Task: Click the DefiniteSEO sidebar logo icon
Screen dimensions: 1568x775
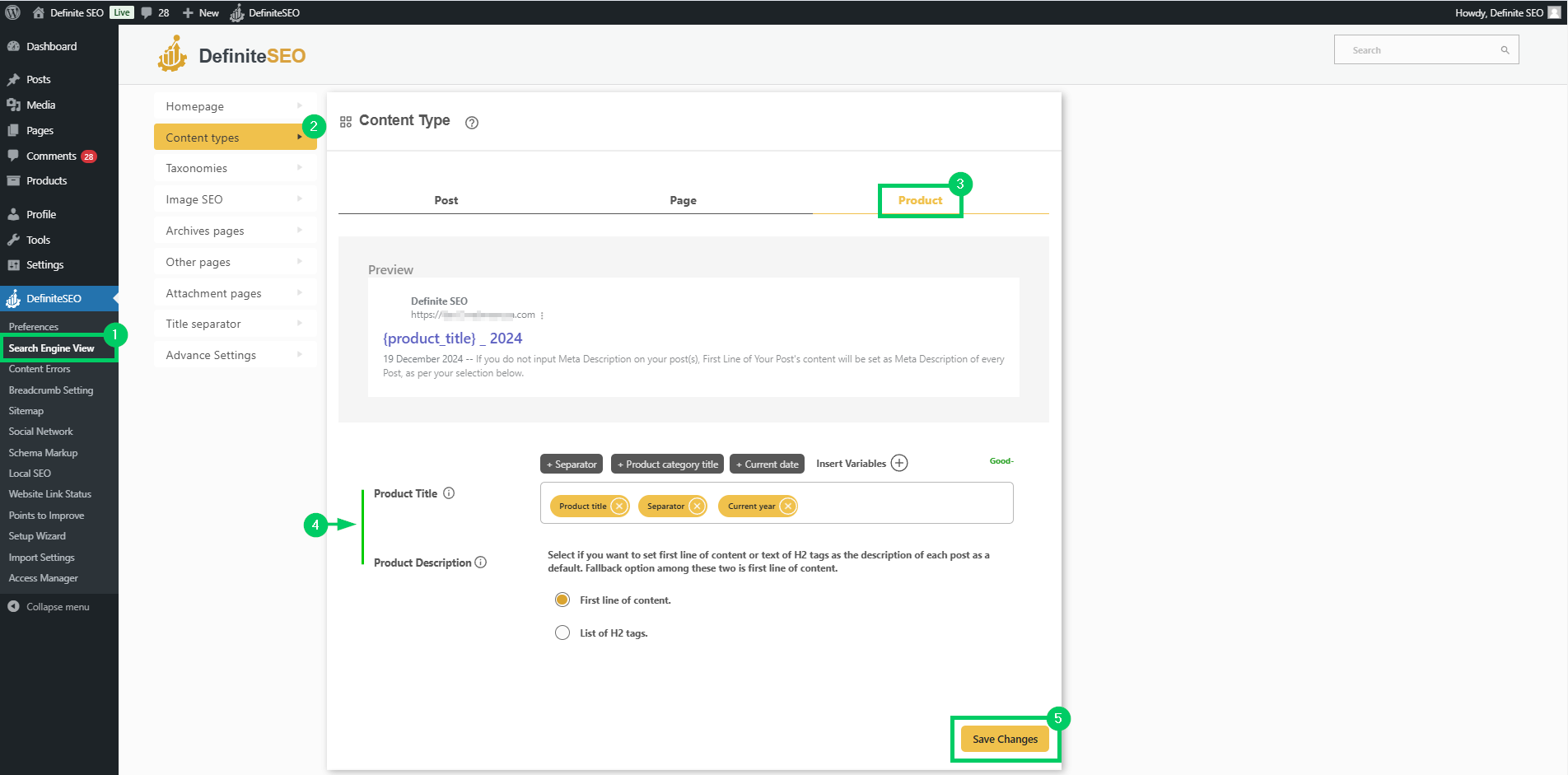Action: point(13,298)
